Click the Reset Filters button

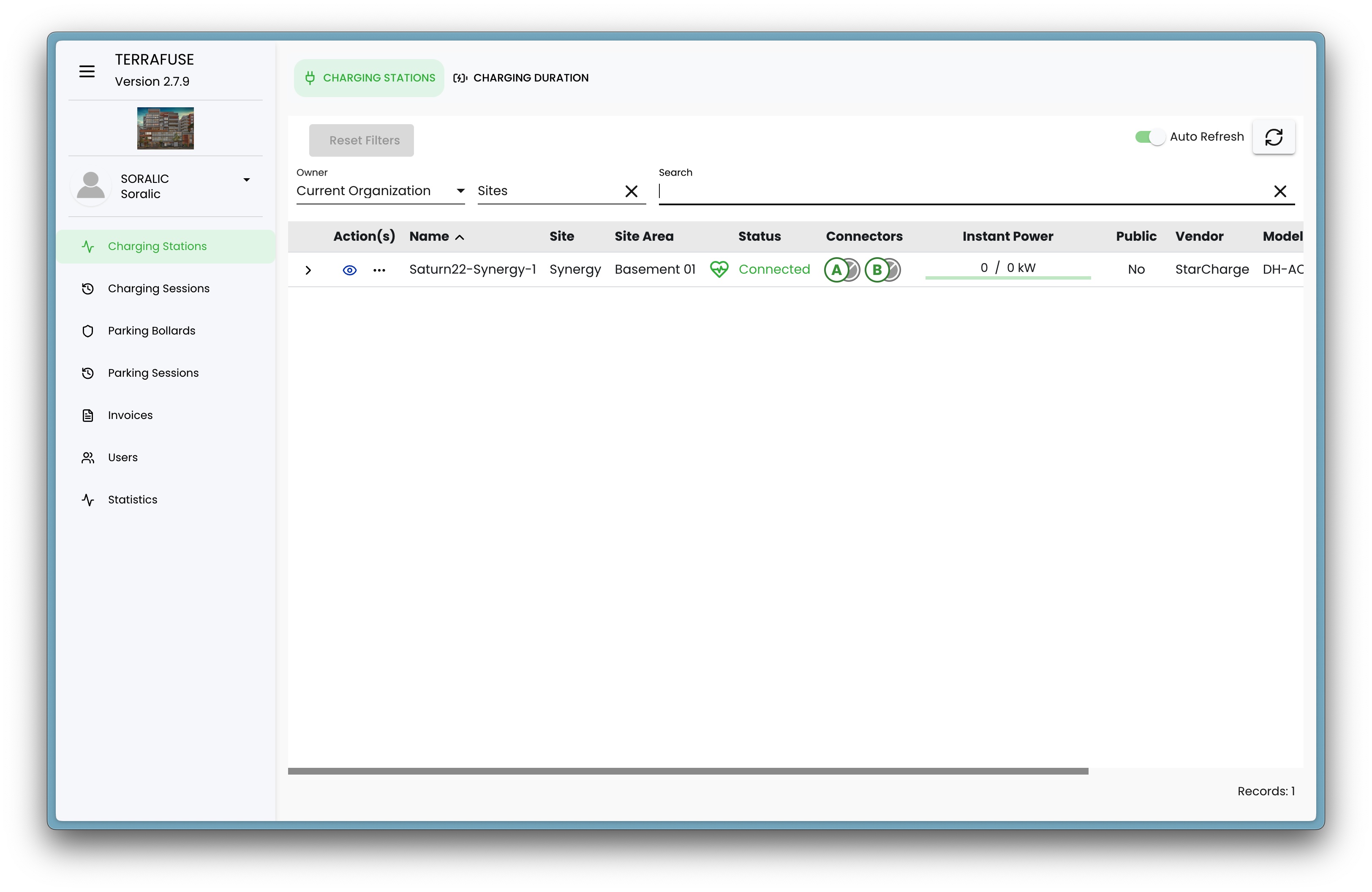click(x=361, y=140)
